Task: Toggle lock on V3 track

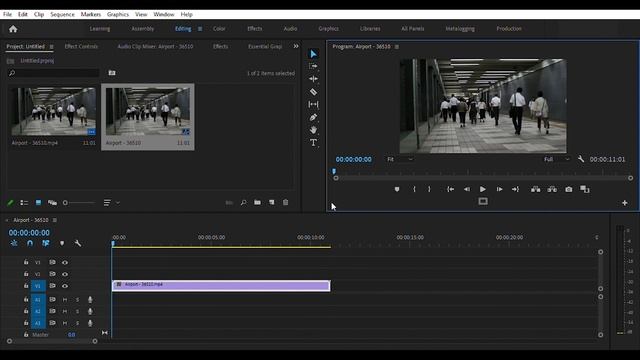Action: [26, 262]
